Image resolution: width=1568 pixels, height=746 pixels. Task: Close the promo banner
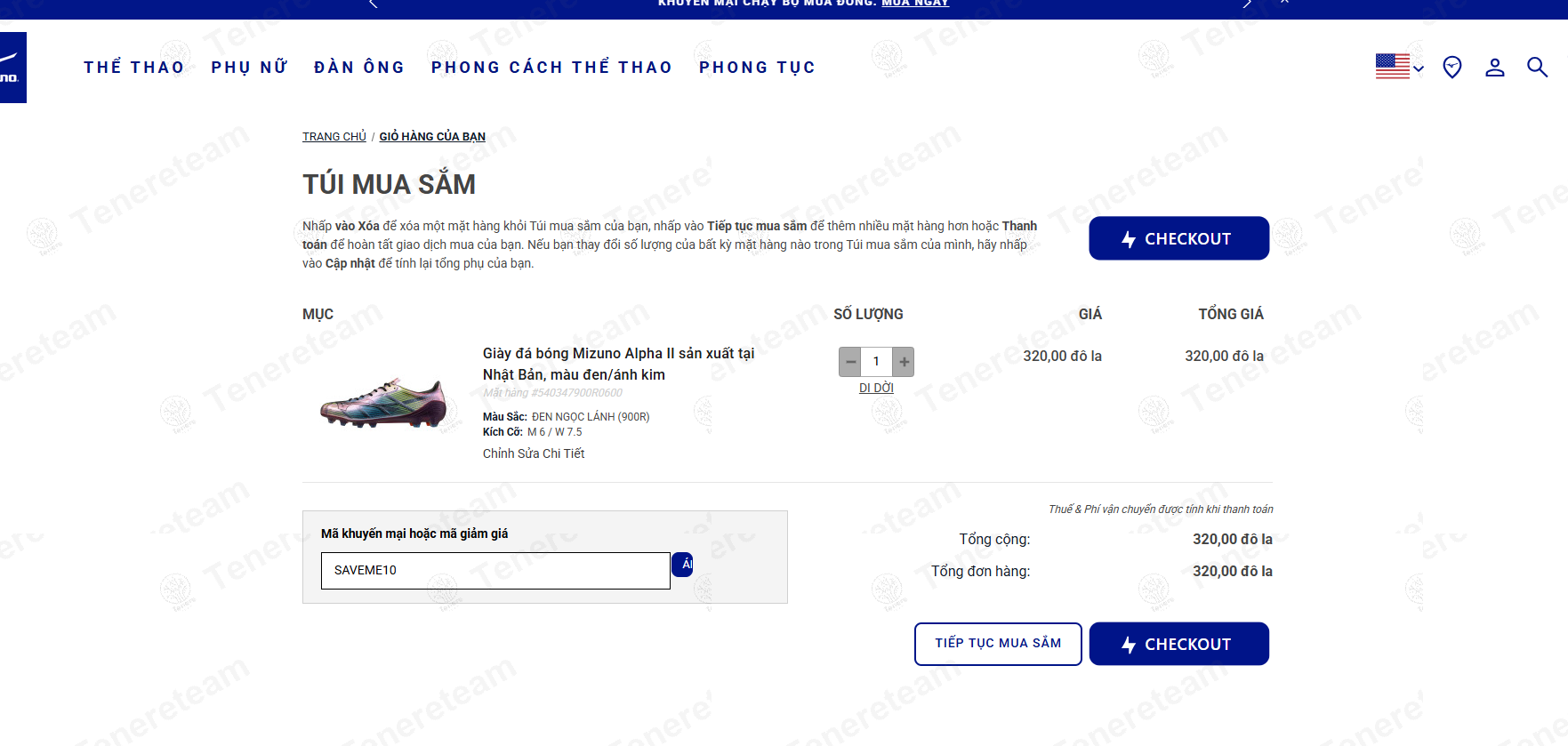[x=1284, y=3]
